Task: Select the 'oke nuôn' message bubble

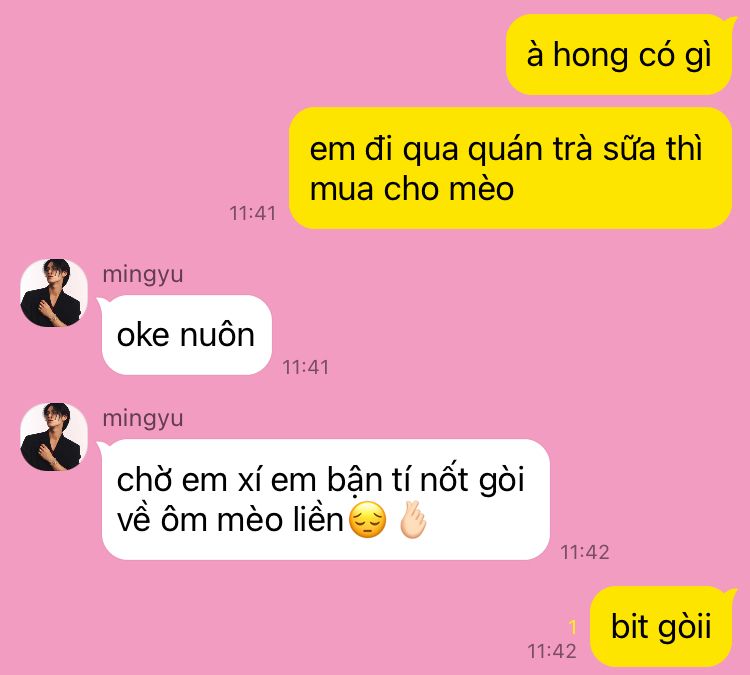Action: pyautogui.click(x=186, y=335)
